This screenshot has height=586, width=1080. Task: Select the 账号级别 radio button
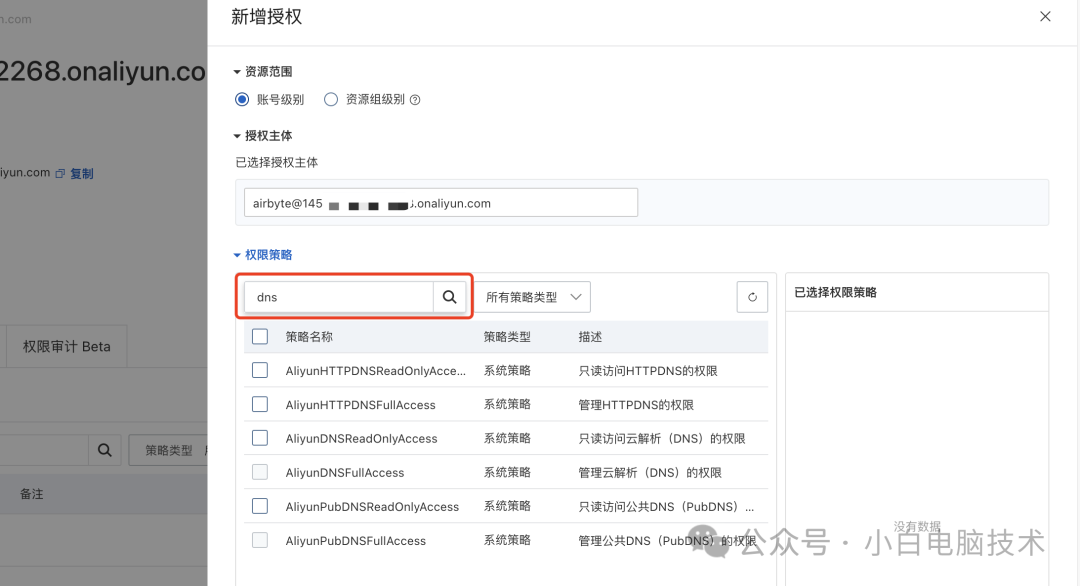[242, 99]
